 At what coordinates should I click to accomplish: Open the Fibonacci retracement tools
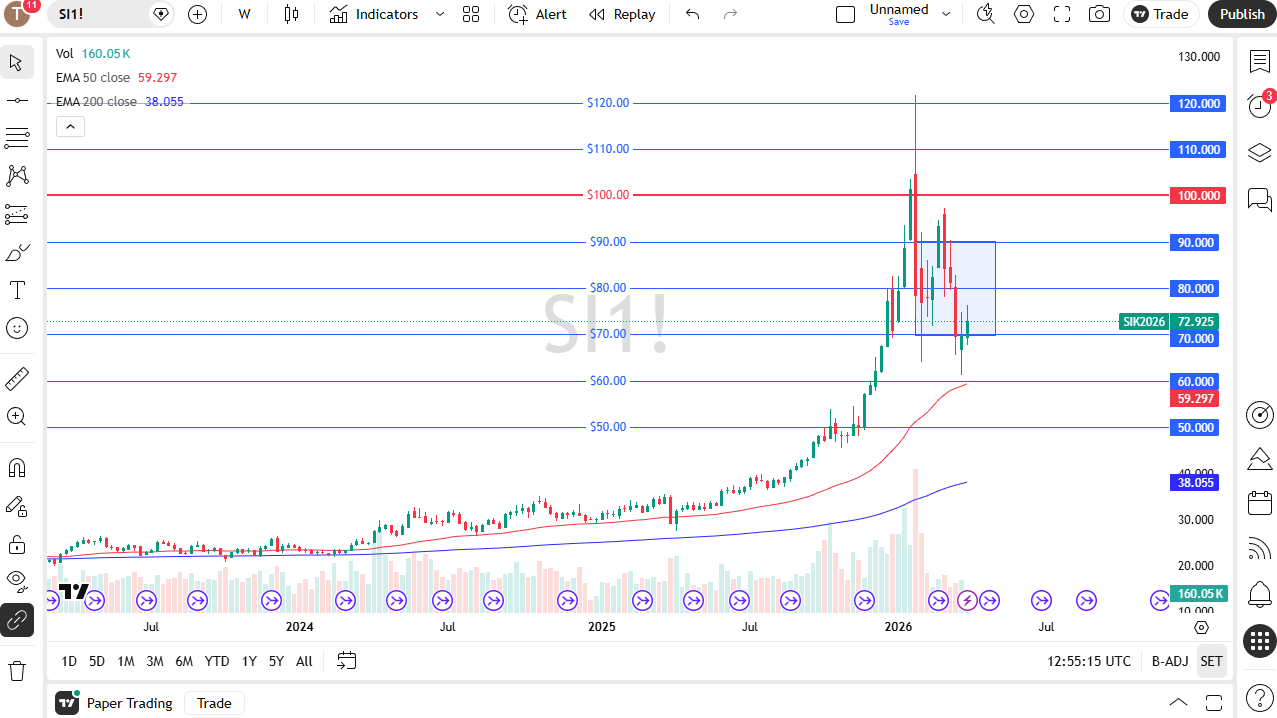17,138
